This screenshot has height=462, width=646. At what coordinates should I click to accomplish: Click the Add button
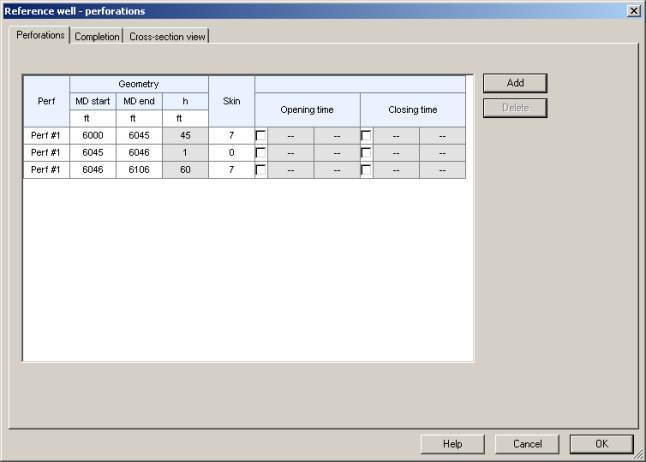pyautogui.click(x=515, y=83)
